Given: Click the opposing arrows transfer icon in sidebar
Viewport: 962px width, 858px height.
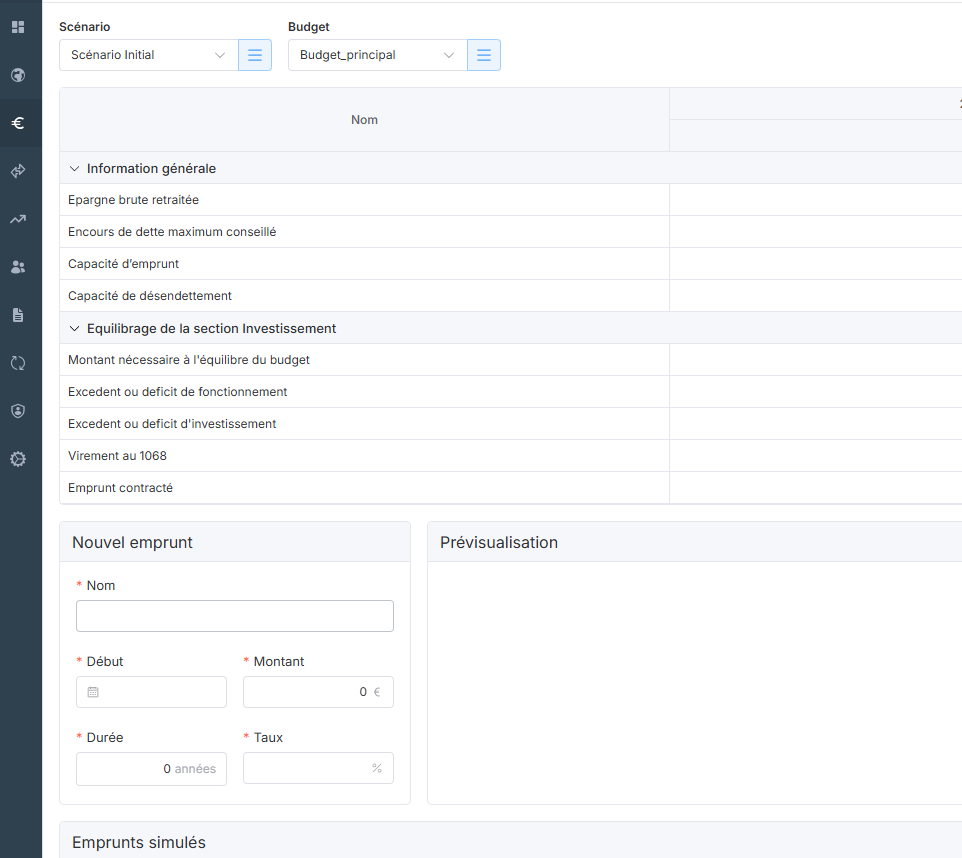Looking at the screenshot, I should (x=18, y=171).
